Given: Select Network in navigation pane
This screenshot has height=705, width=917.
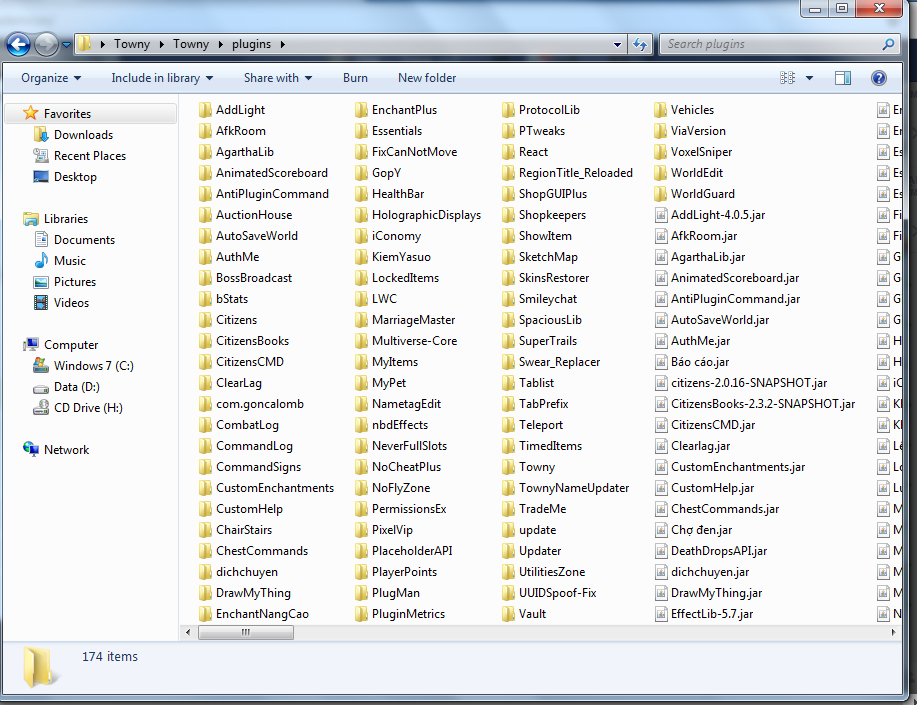Looking at the screenshot, I should point(67,450).
